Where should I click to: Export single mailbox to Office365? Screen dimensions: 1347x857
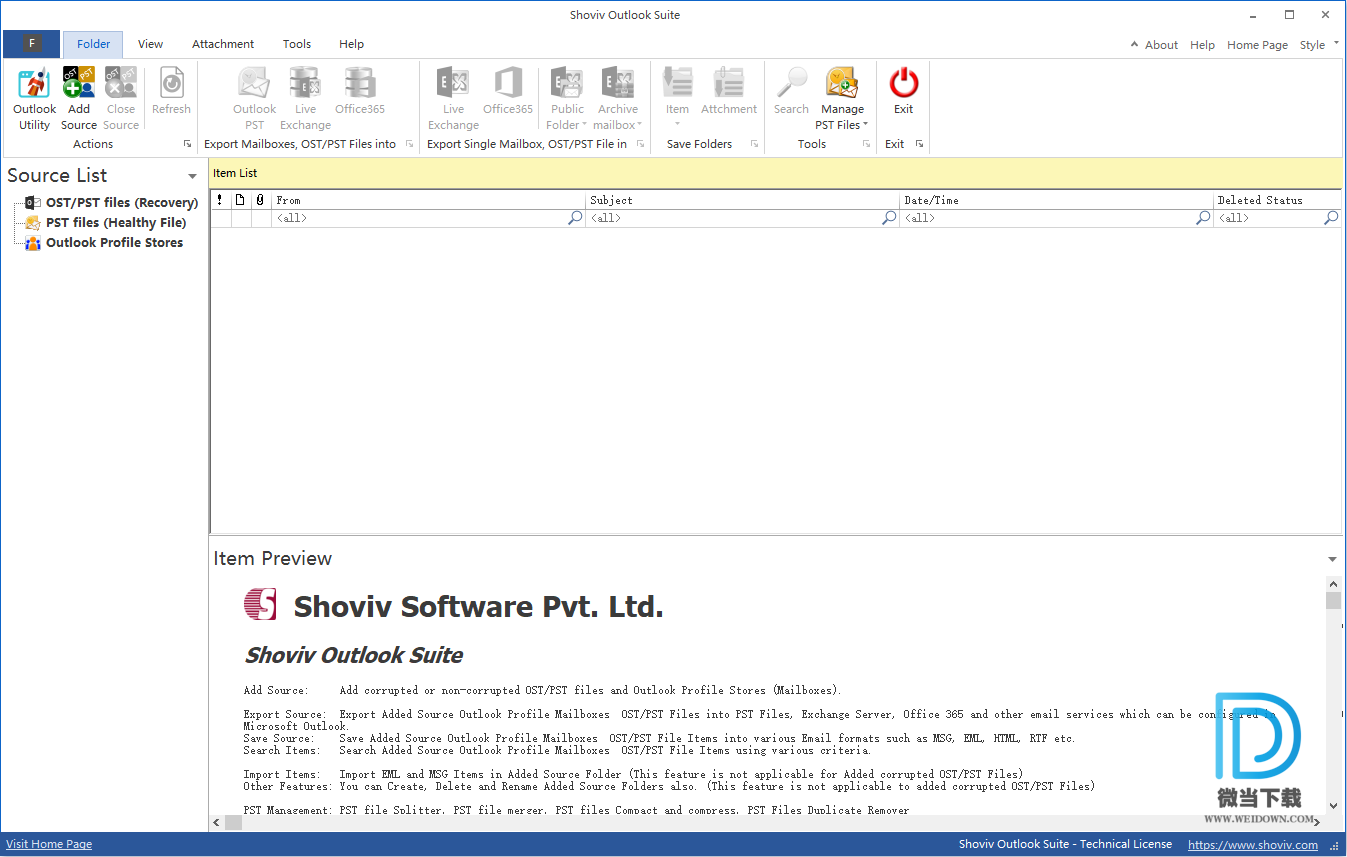508,91
